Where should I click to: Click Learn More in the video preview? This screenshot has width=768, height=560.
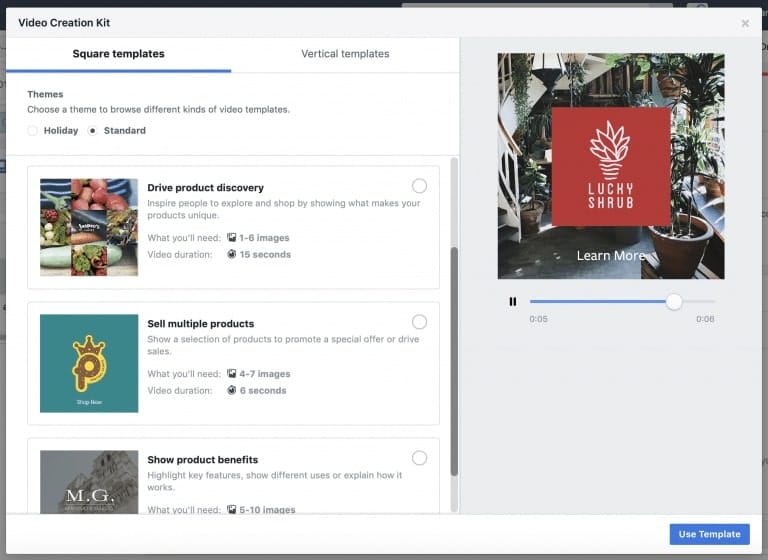pyautogui.click(x=611, y=256)
